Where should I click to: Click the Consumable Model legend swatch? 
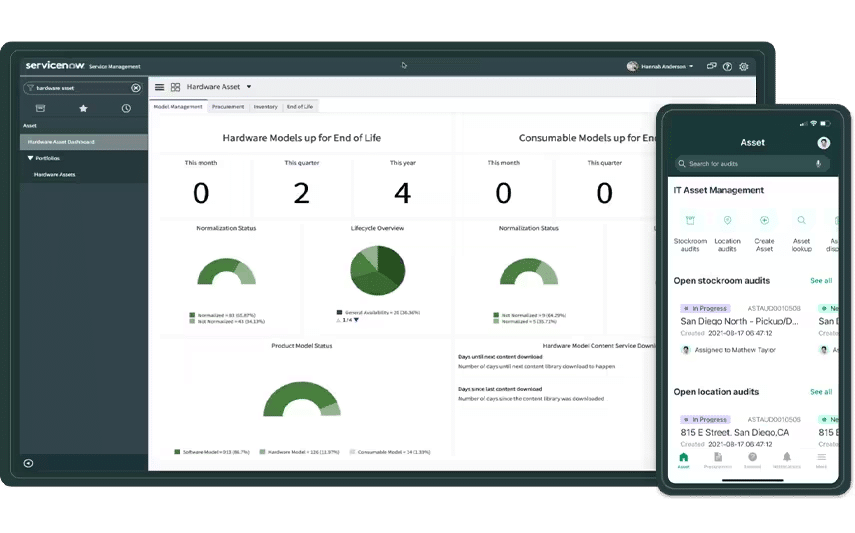tap(352, 452)
